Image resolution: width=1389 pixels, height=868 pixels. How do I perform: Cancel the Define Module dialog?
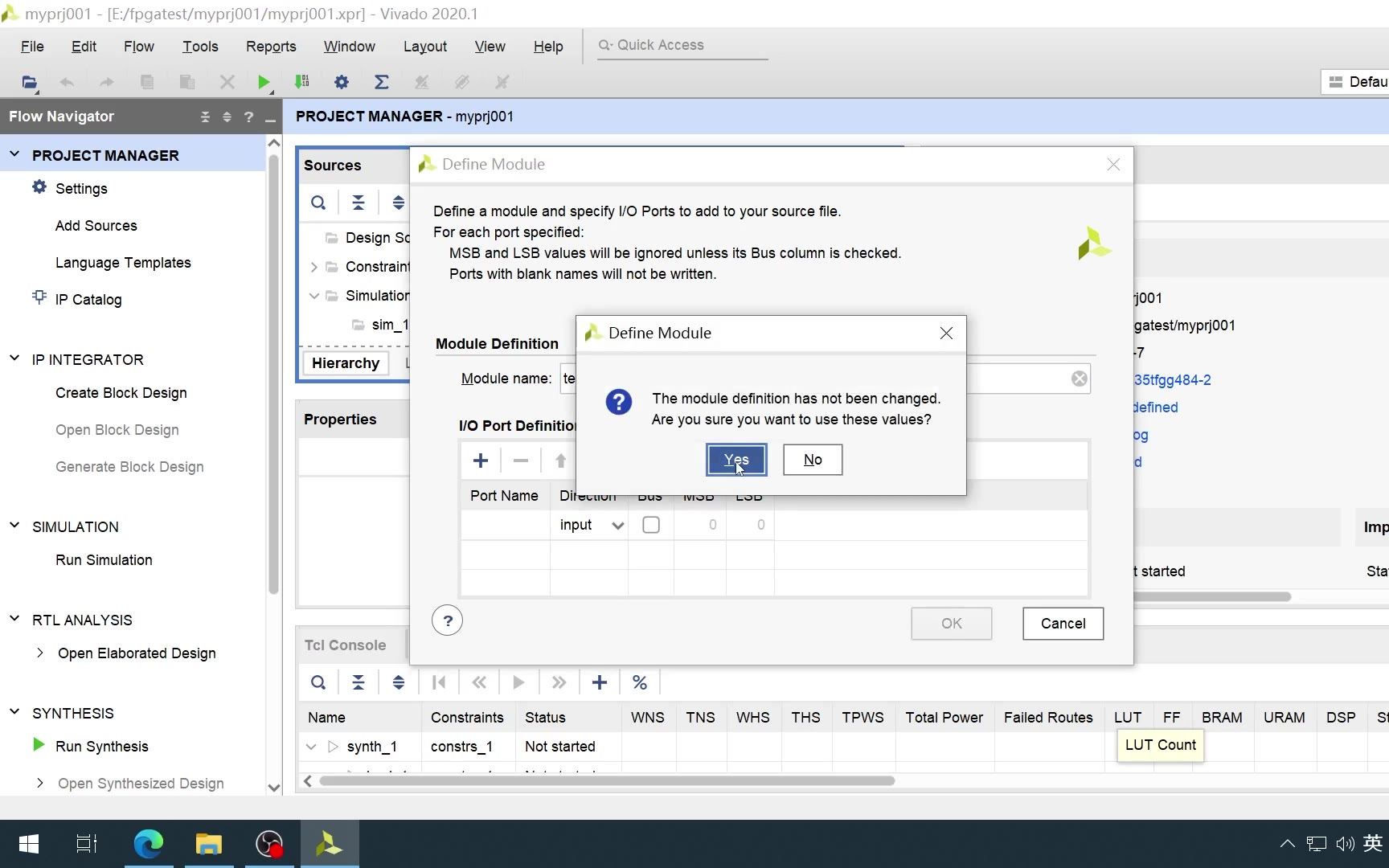pos(1063,624)
